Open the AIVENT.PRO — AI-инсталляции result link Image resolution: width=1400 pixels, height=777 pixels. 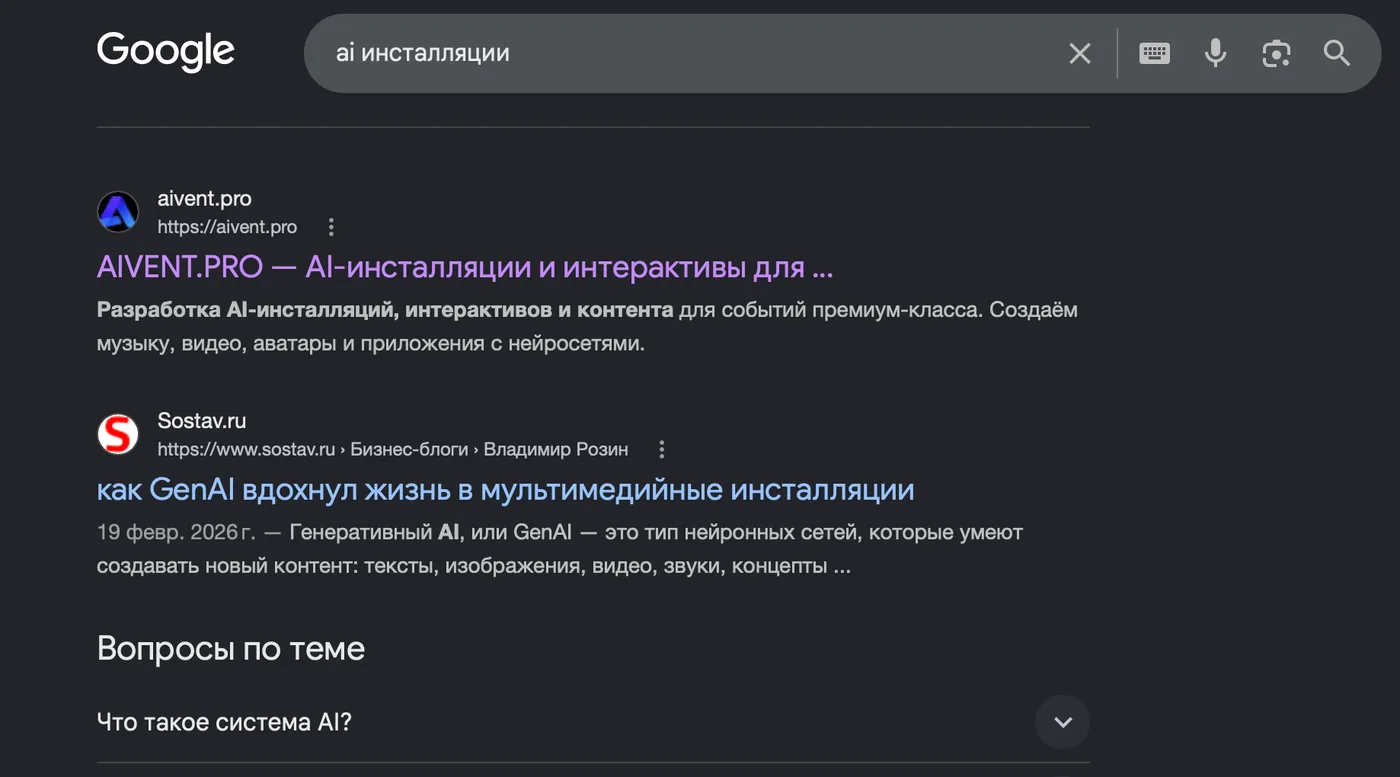pyautogui.click(x=465, y=267)
